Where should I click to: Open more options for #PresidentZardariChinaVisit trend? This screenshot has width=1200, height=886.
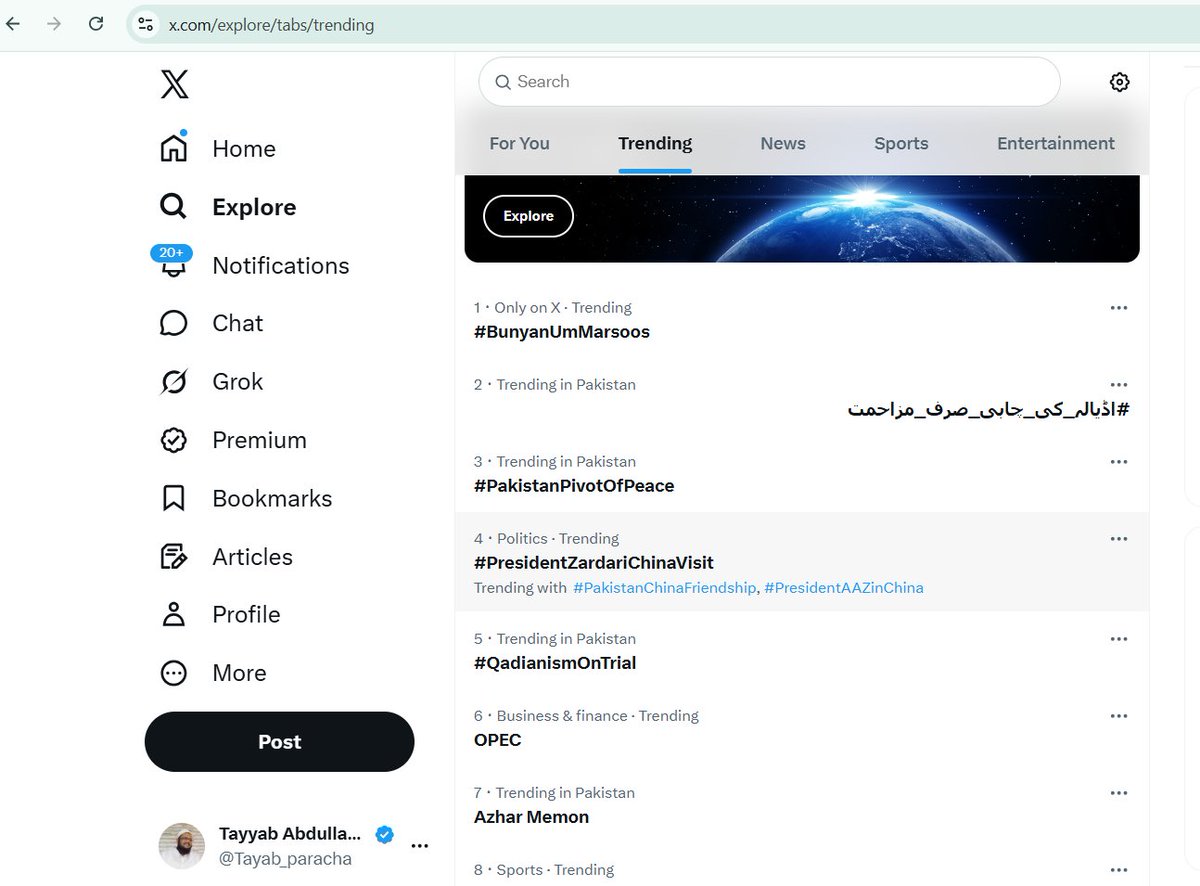pyautogui.click(x=1119, y=539)
